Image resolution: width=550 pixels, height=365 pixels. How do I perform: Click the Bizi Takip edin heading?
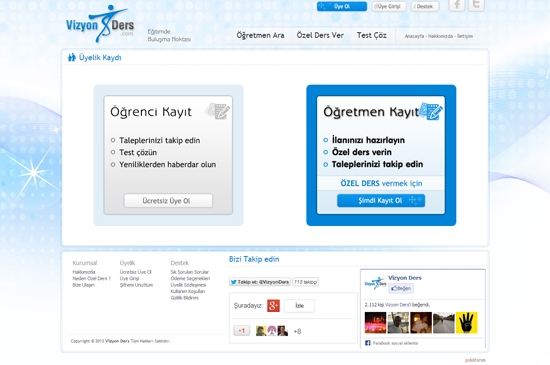tap(254, 259)
